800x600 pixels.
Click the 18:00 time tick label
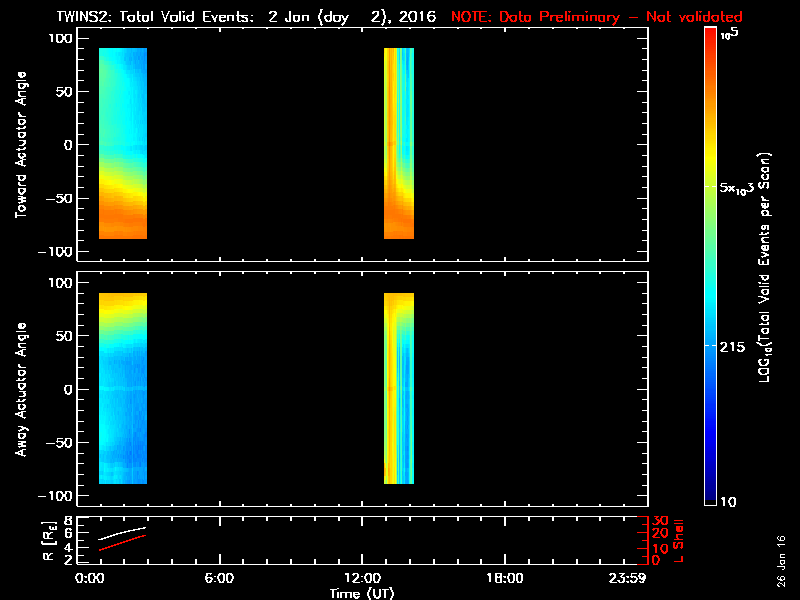[x=505, y=579]
